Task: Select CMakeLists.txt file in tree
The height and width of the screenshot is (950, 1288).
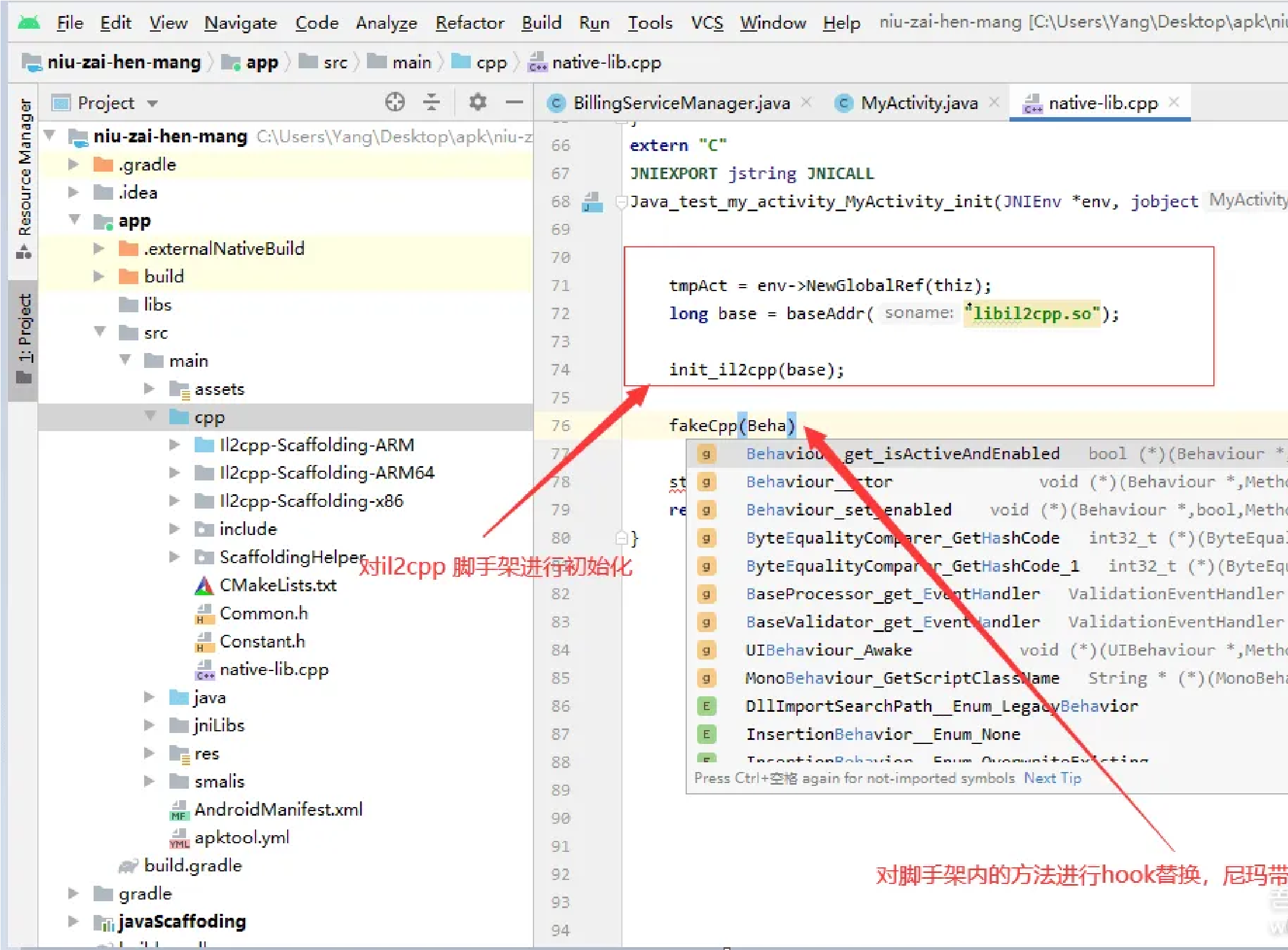Action: 277,585
